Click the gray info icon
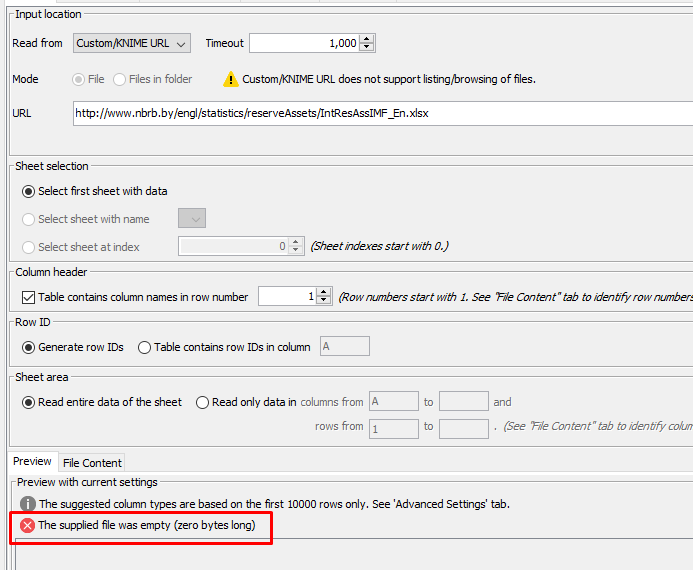This screenshot has width=693, height=570. [28, 504]
